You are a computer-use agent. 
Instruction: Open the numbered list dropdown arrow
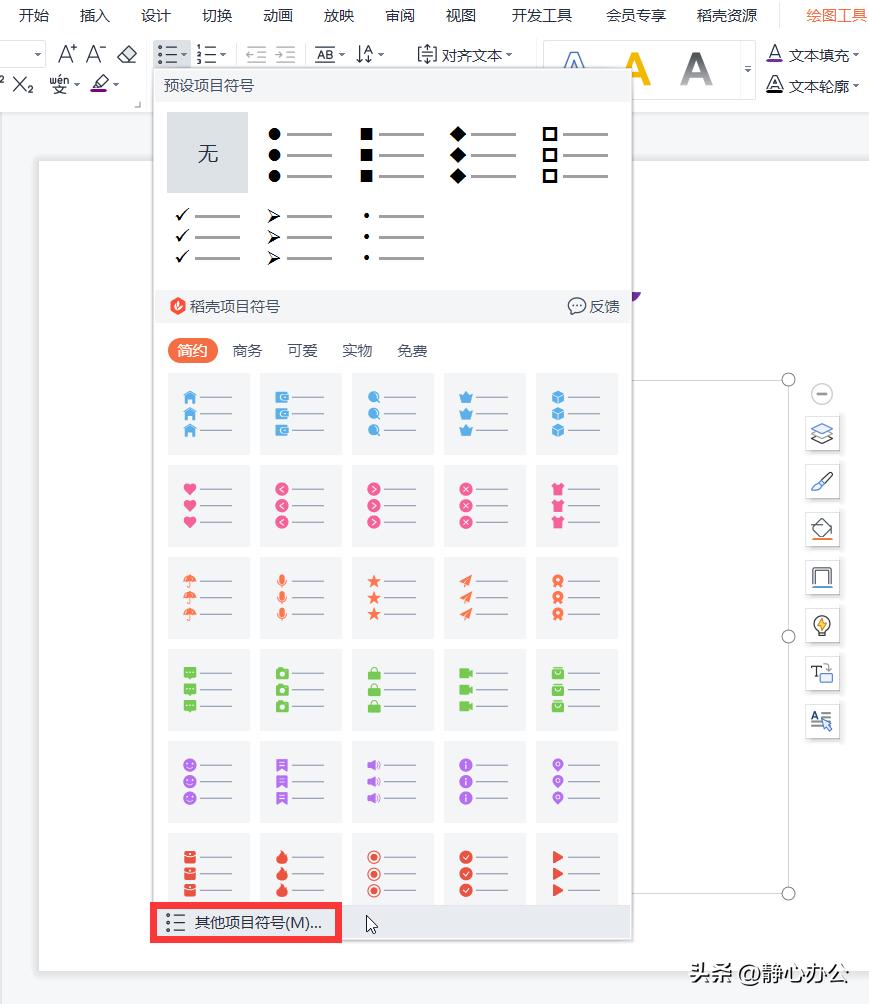point(223,55)
